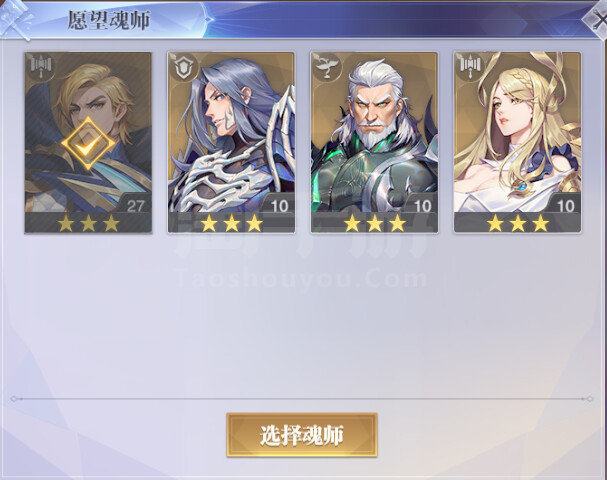Click the attack class icon on blonde woman card
The width and height of the screenshot is (607, 480).
(x=469, y=66)
